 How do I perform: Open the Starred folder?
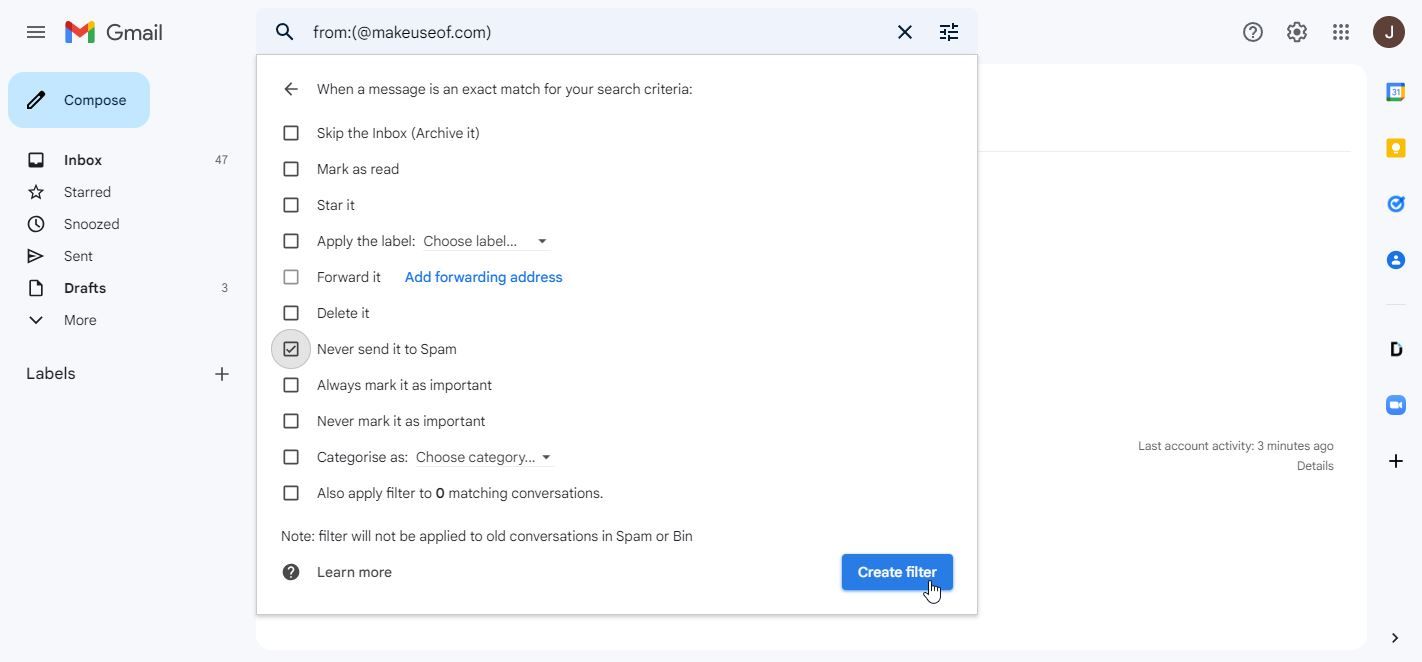click(87, 192)
